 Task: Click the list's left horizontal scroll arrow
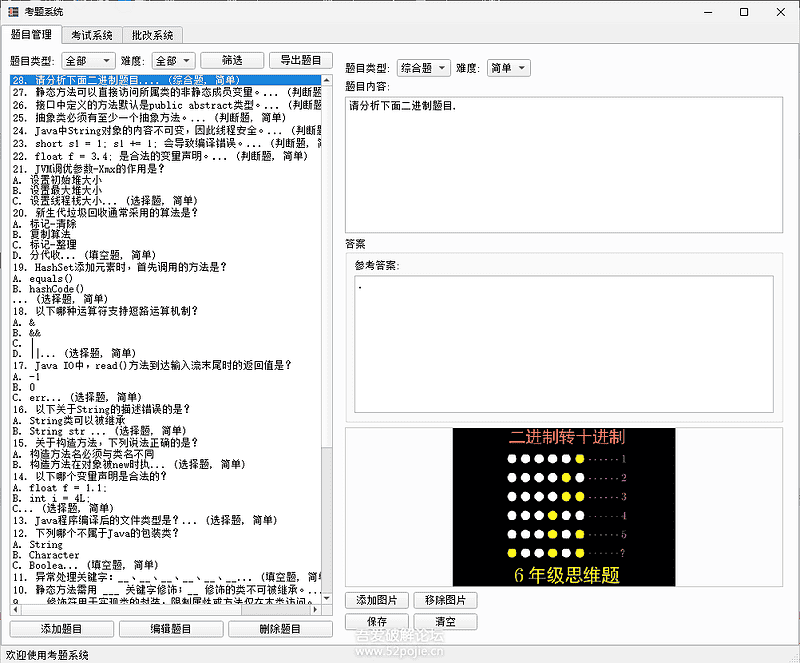15,609
